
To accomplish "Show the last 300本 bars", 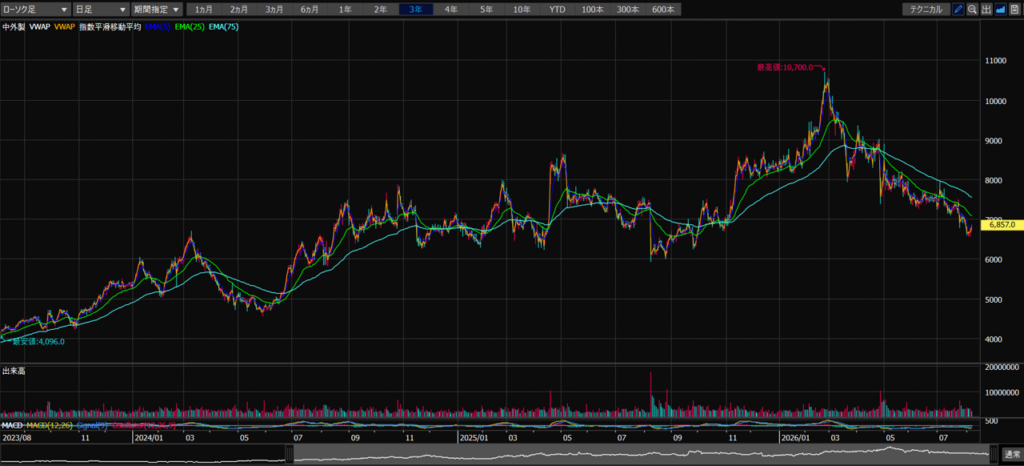I will click(628, 10).
